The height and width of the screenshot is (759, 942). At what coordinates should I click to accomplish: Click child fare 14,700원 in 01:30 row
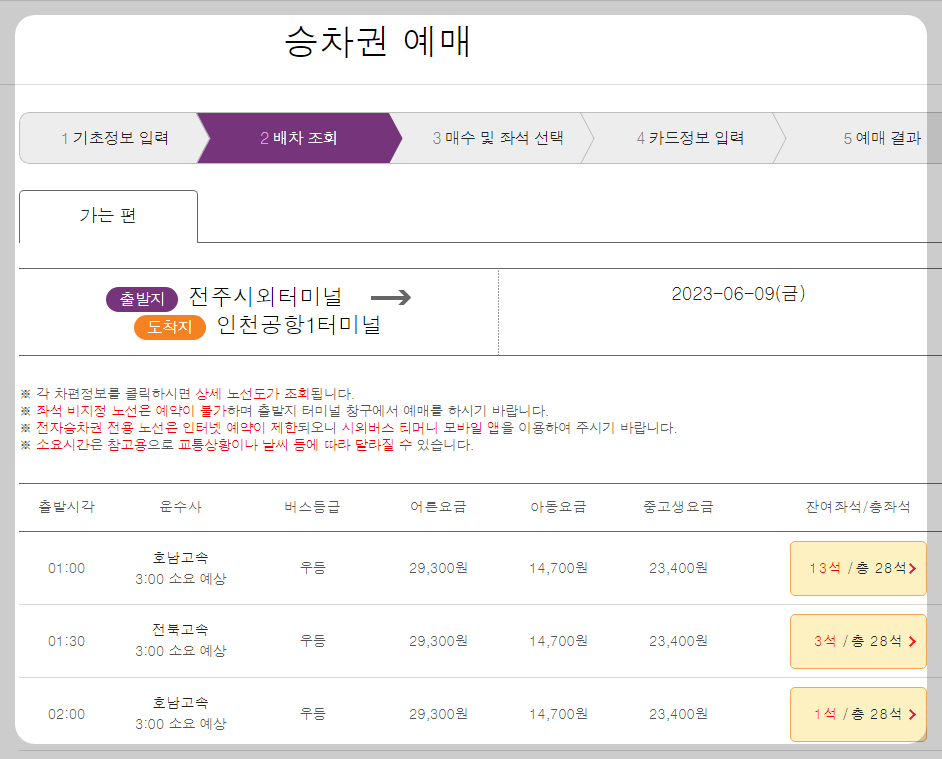pyautogui.click(x=558, y=641)
